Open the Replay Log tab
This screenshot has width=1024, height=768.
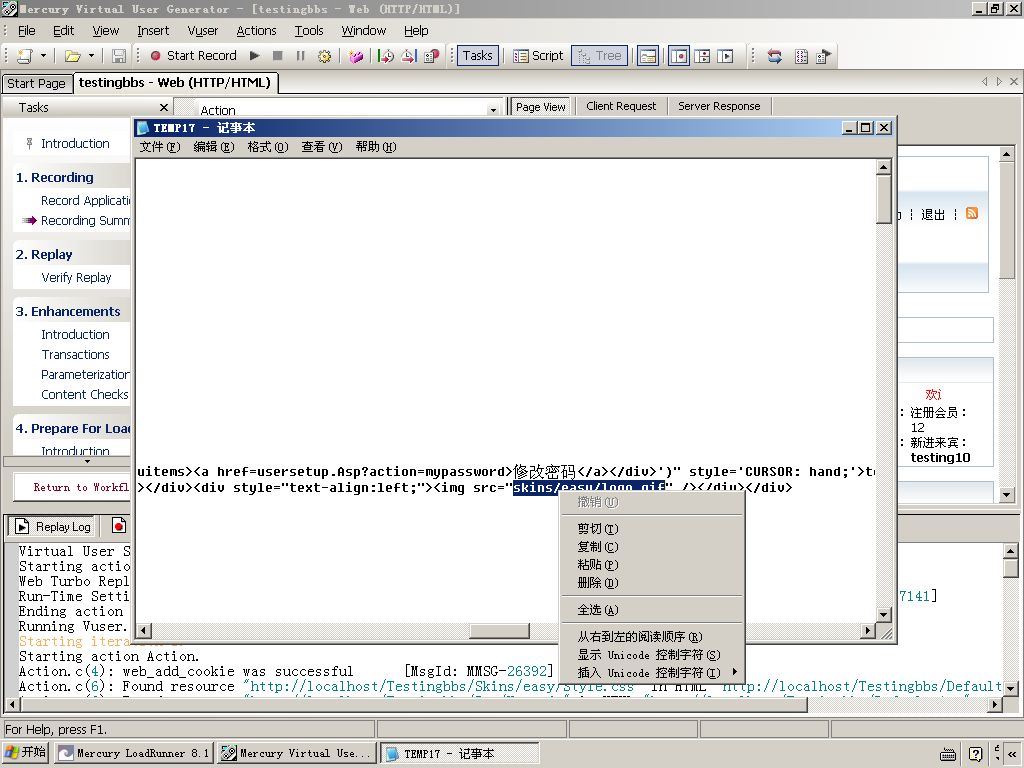[x=54, y=526]
